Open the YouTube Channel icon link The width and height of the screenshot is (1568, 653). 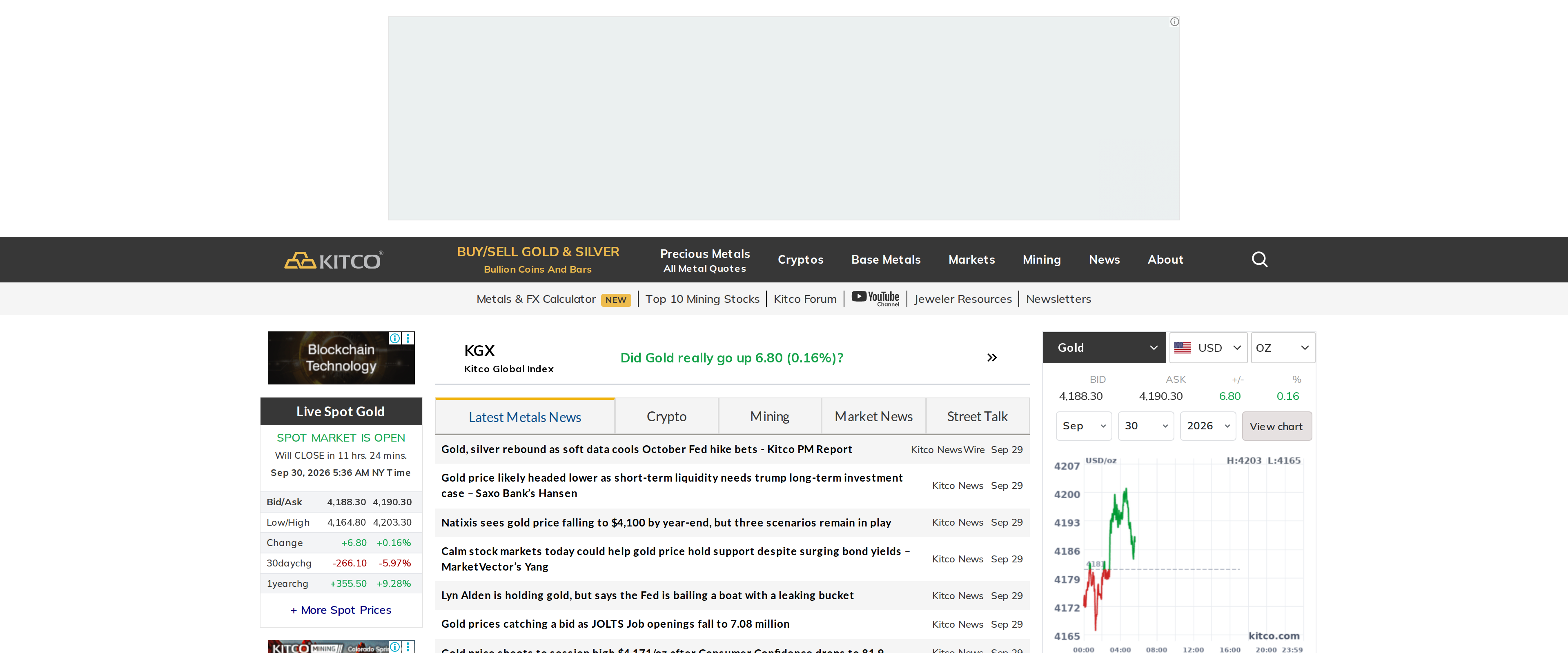875,299
